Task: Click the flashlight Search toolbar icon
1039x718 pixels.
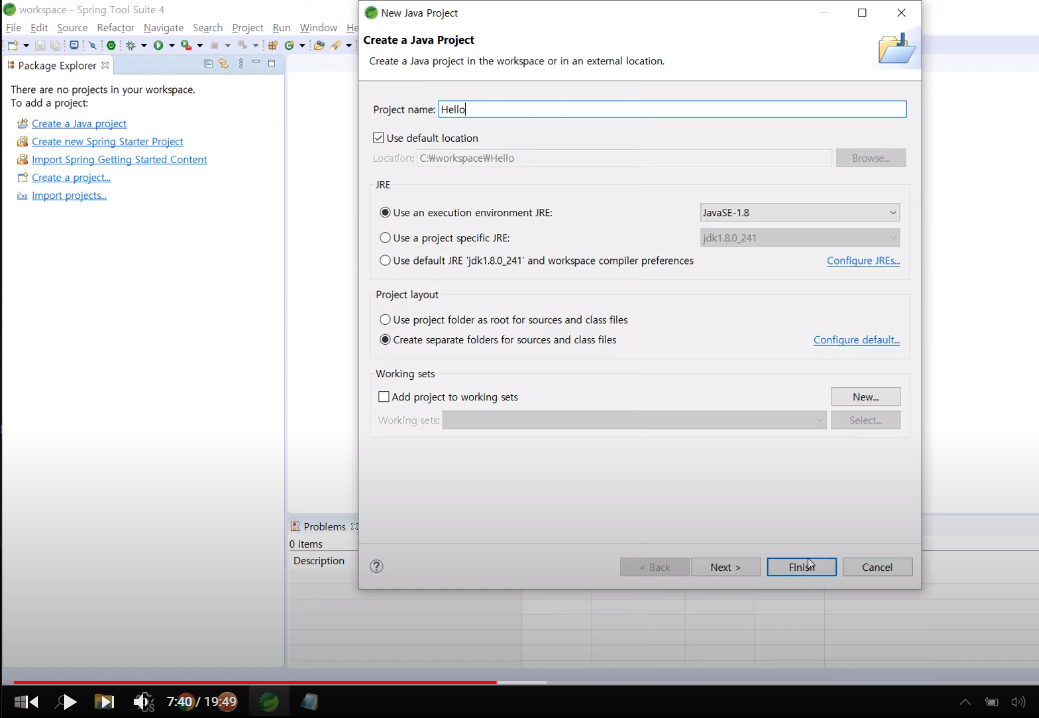Action: [x=335, y=46]
